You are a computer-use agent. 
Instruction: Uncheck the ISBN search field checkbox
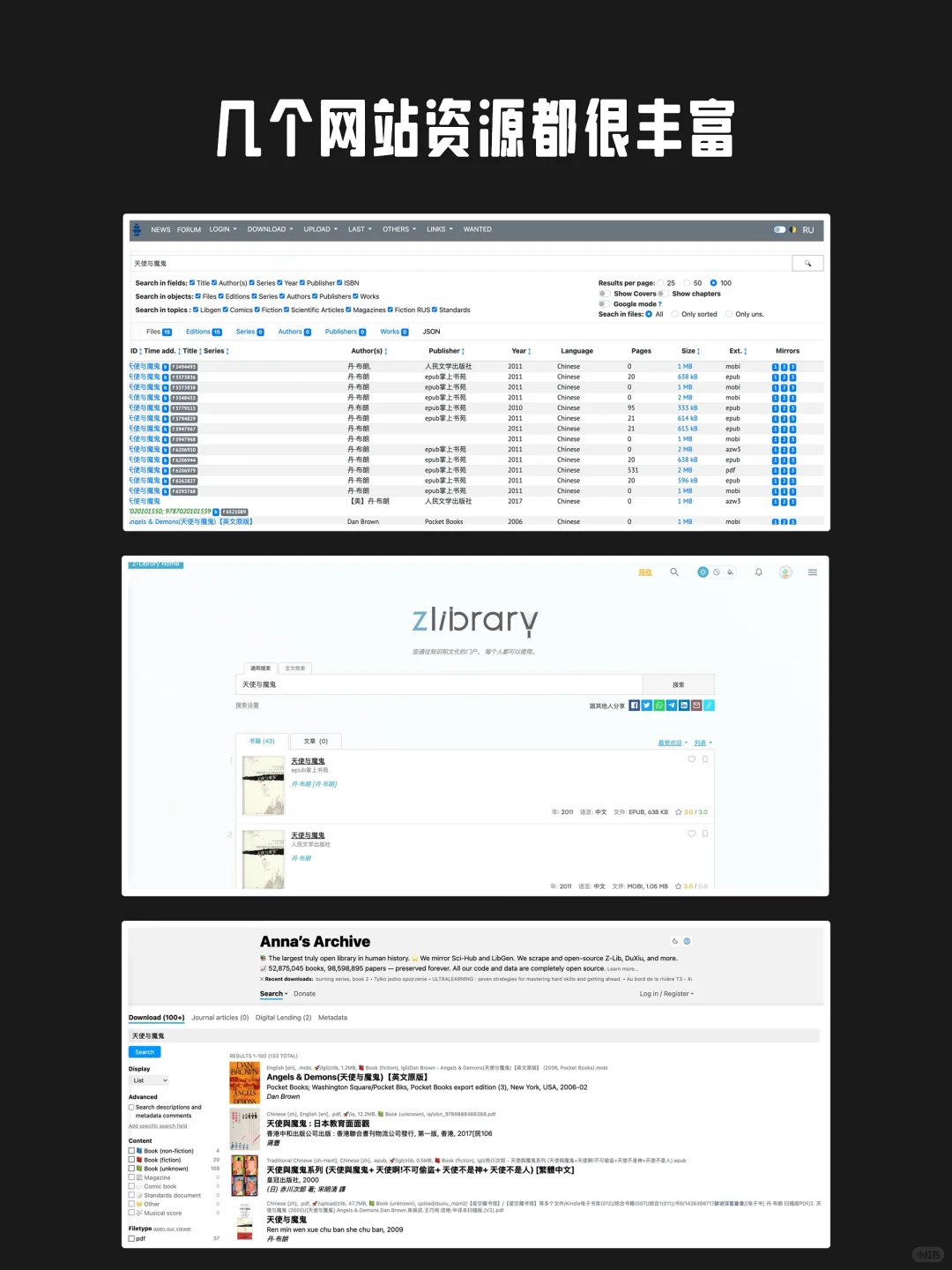[x=339, y=283]
